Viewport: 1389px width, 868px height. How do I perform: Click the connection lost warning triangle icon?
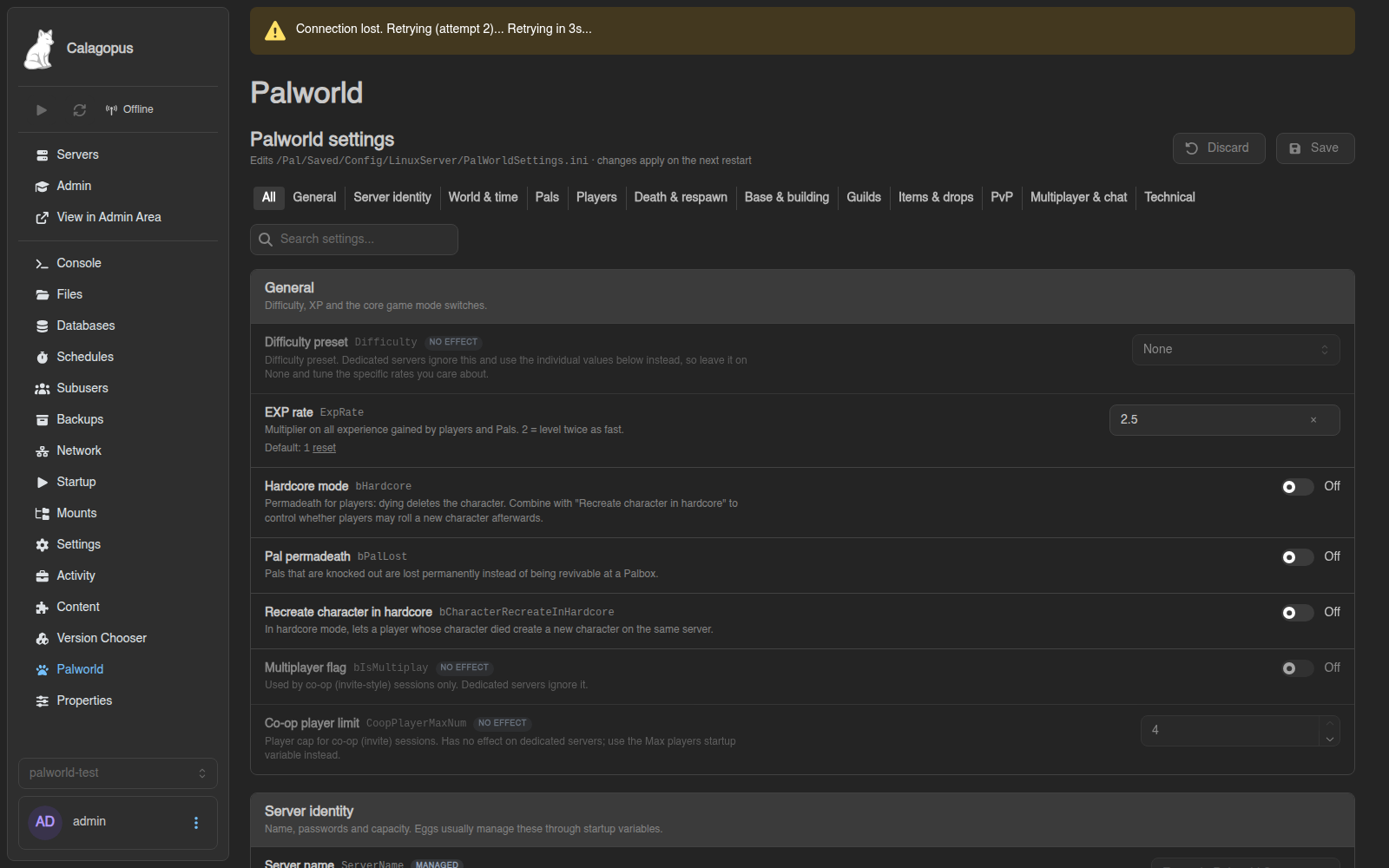click(275, 30)
